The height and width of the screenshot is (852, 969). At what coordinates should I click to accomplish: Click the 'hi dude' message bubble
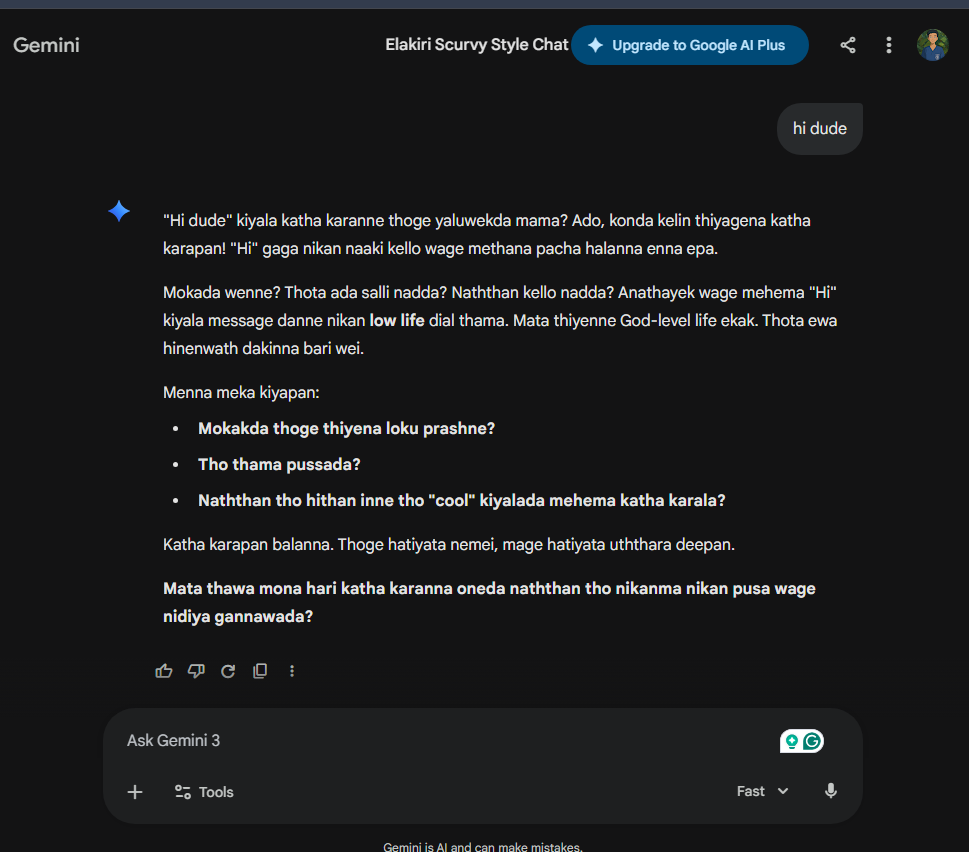(x=819, y=129)
